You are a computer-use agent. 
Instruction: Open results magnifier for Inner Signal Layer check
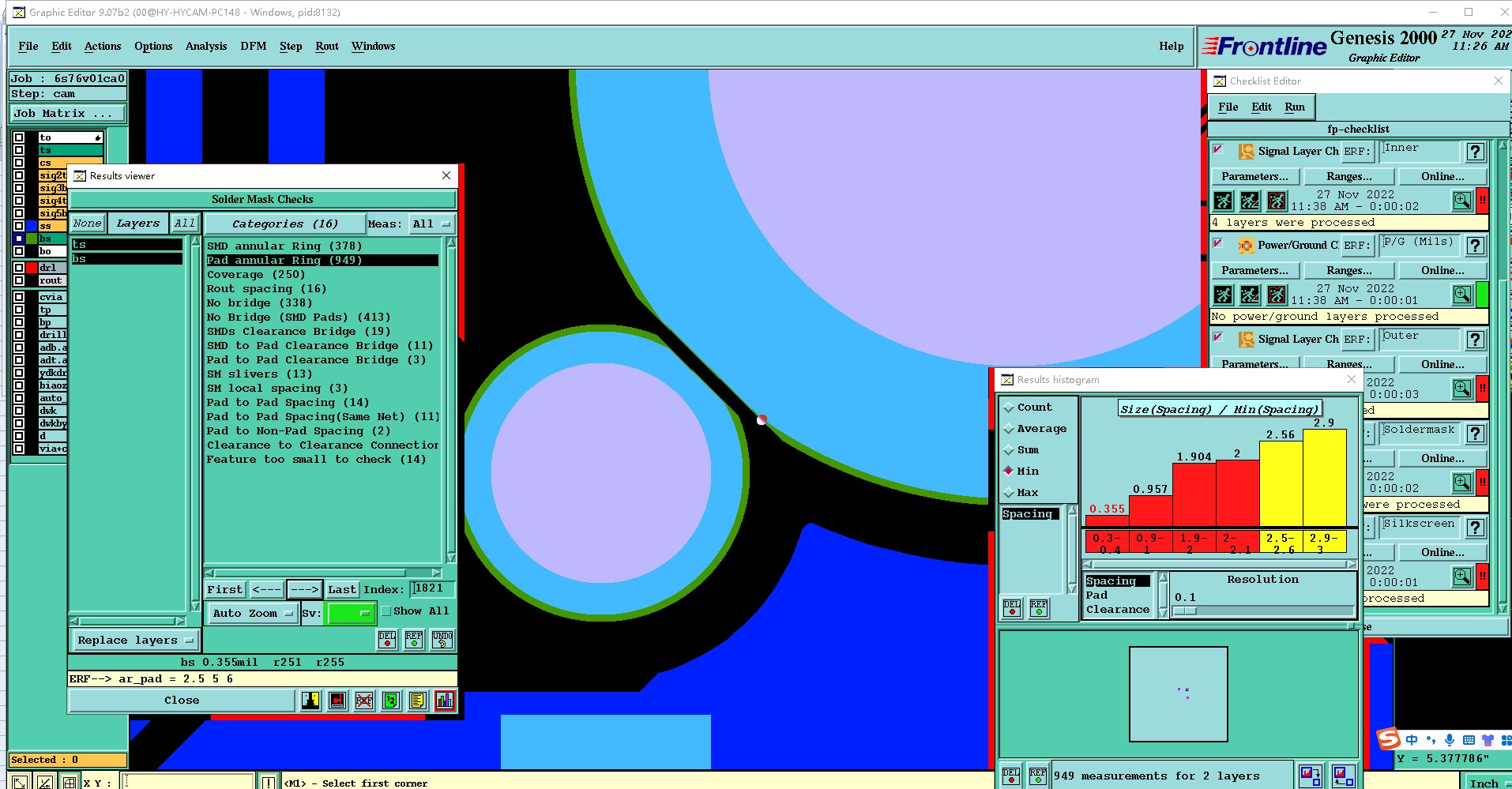pyautogui.click(x=1462, y=201)
